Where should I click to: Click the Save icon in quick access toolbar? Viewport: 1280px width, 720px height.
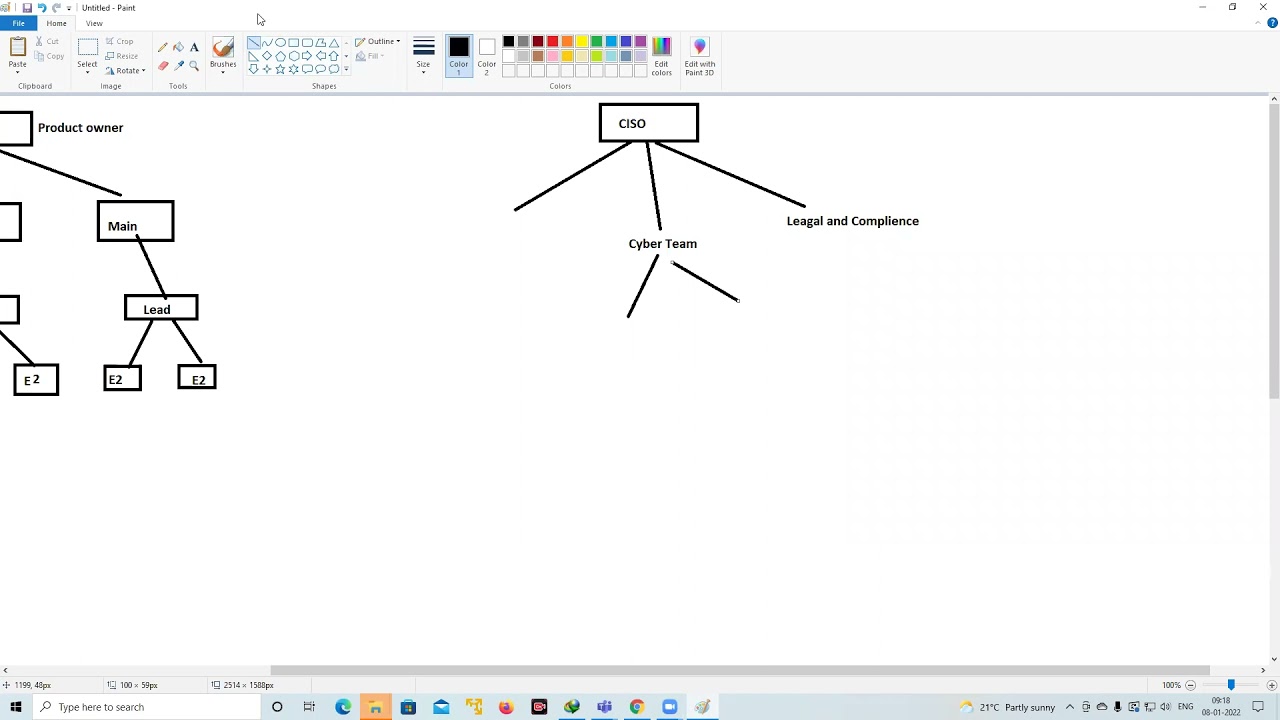[x=27, y=8]
